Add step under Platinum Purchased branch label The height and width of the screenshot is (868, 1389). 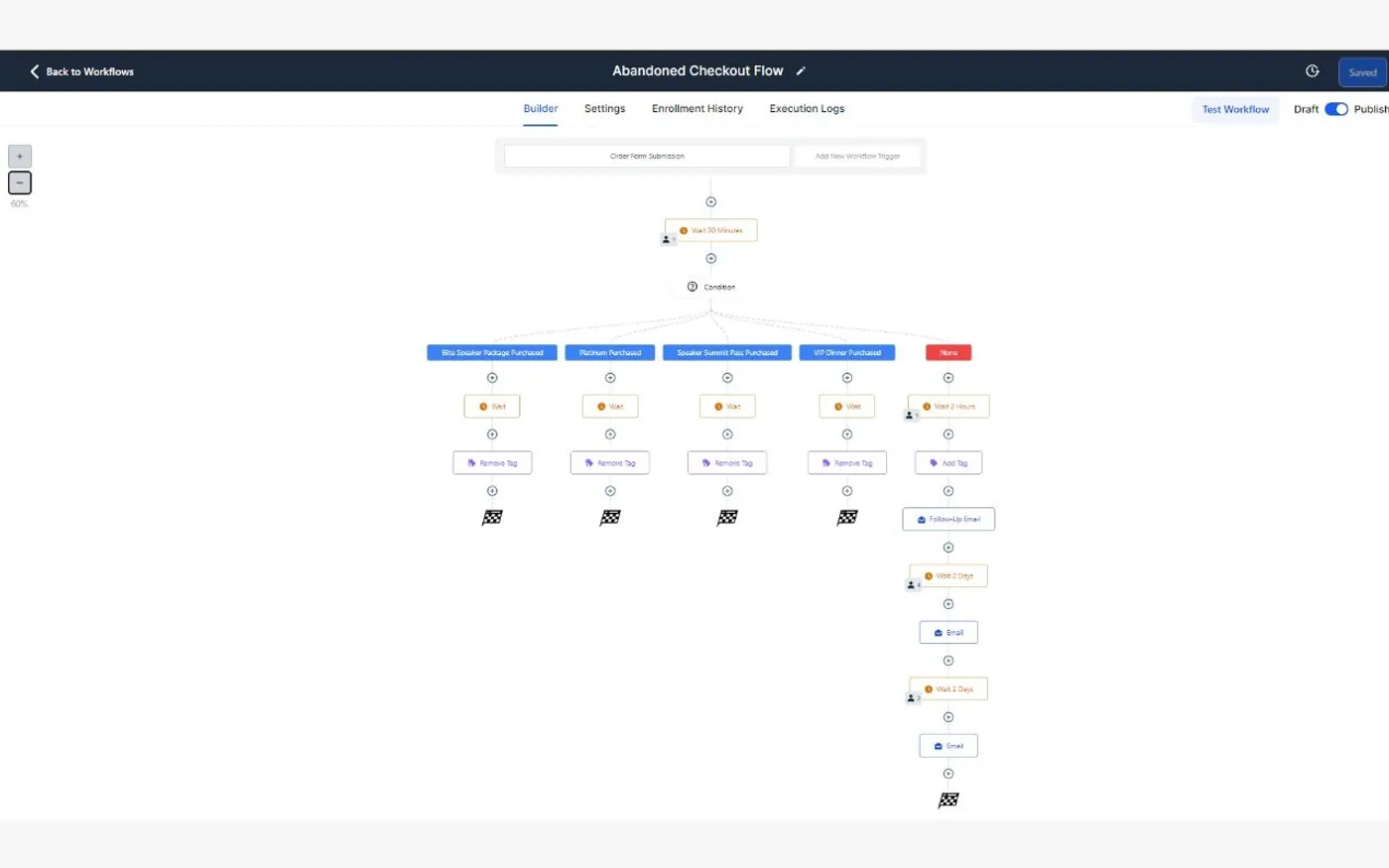610,378
